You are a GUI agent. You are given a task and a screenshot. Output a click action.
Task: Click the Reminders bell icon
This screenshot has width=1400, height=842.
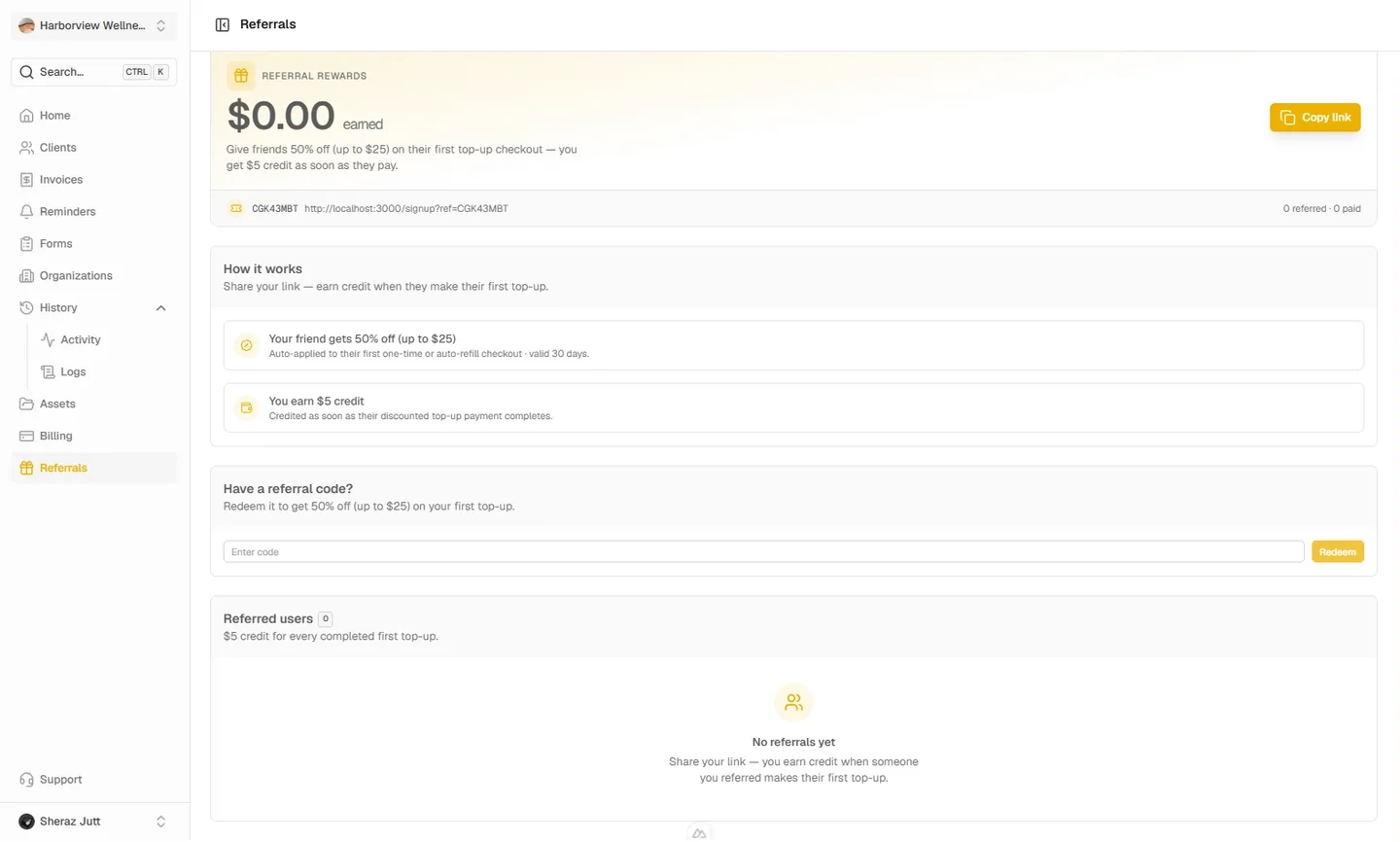[26, 212]
